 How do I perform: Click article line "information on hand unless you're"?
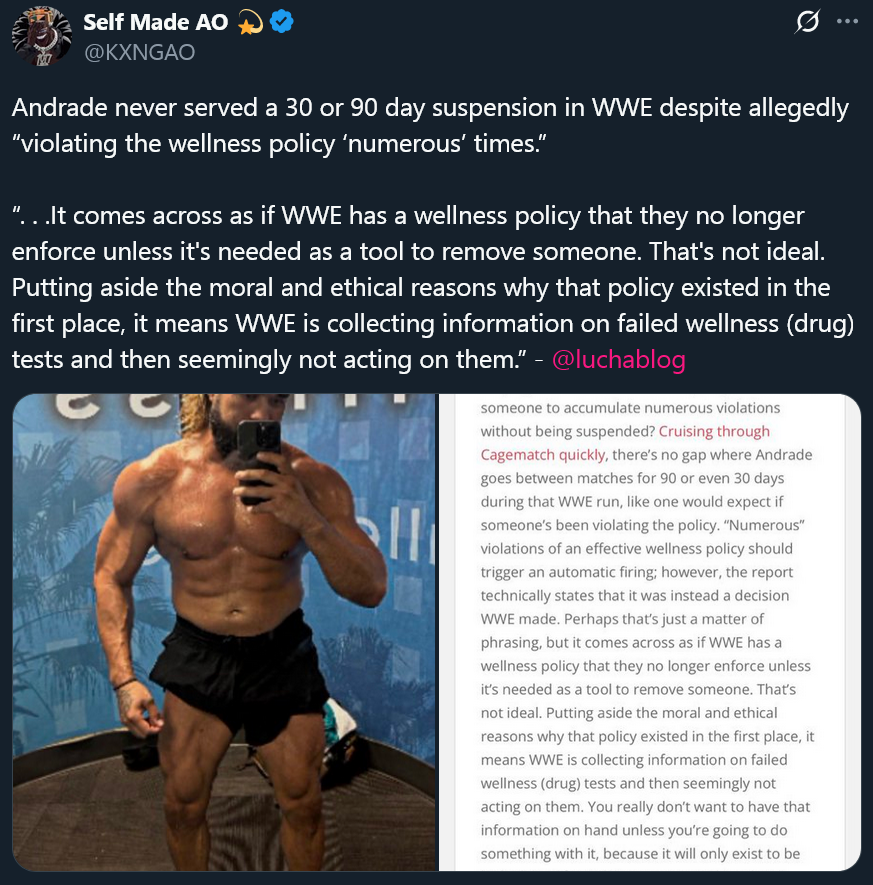(x=634, y=830)
